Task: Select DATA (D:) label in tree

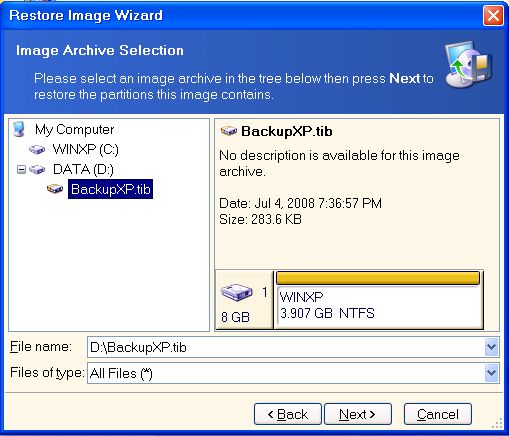Action: point(83,170)
